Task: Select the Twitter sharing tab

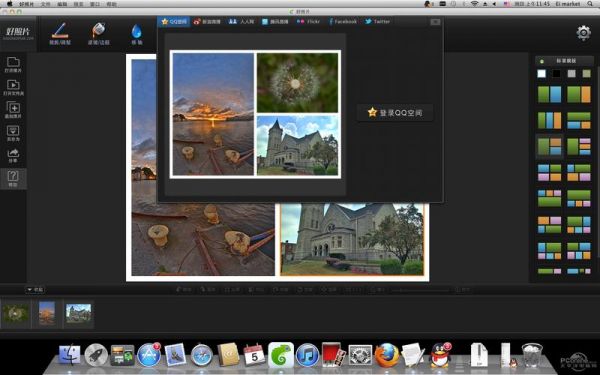Action: coord(377,21)
